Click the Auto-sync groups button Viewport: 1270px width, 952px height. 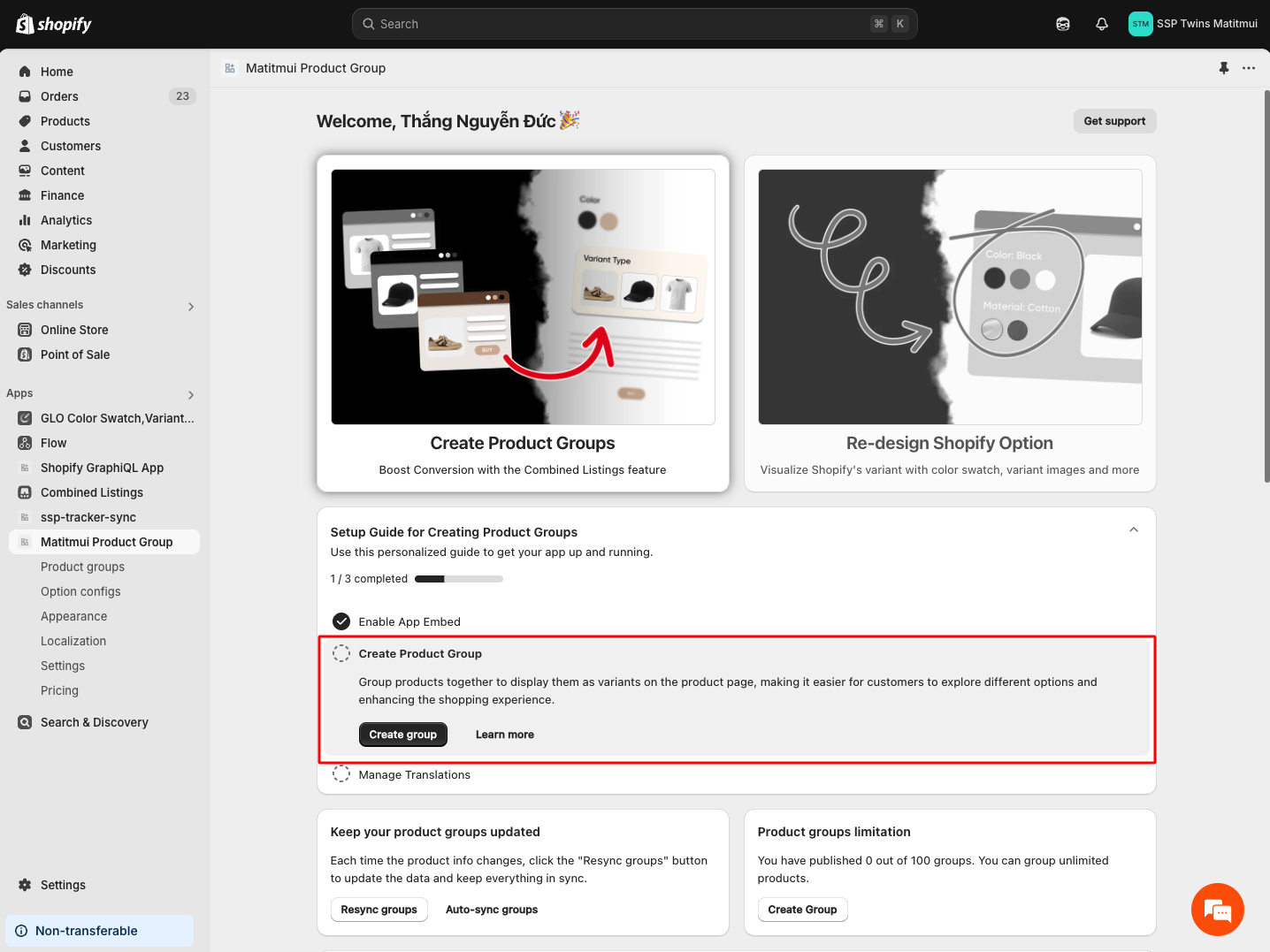point(492,910)
